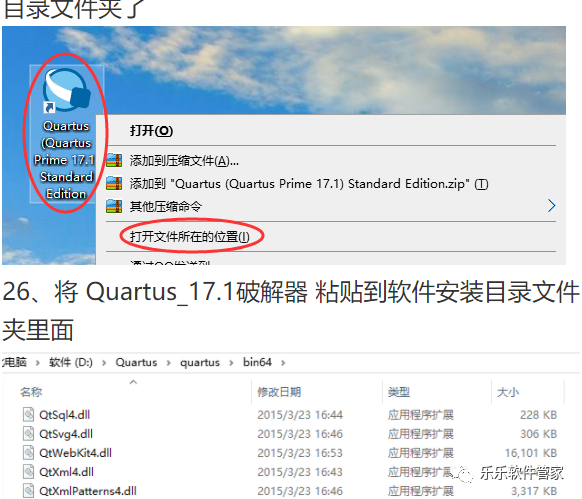The image size is (582, 499).
Task: Click WinRAR icon beside 添加到压缩文件(A)
Action: 114,160
